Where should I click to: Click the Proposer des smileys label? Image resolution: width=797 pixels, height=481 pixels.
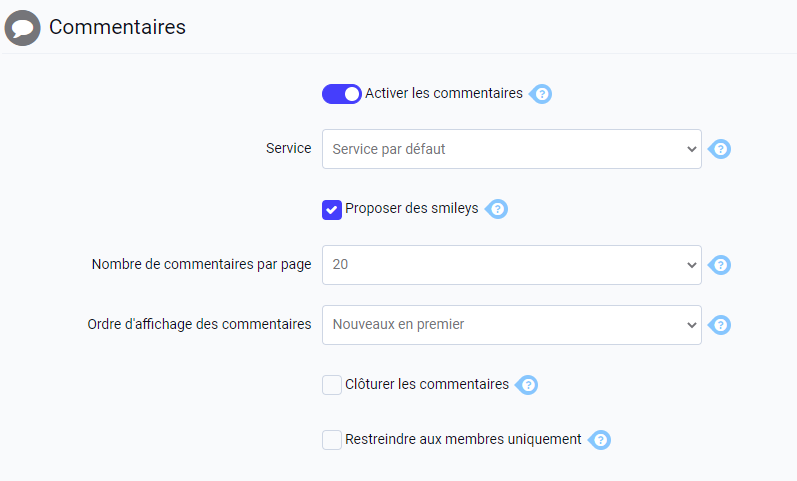(412, 208)
